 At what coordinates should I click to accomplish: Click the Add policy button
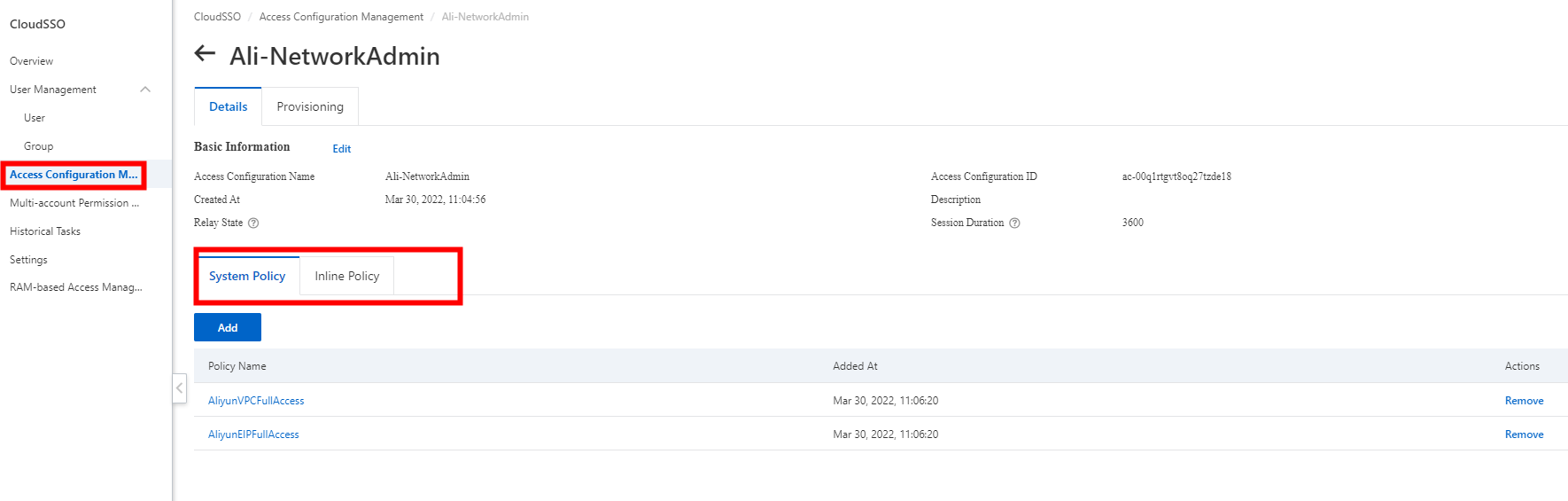(x=228, y=327)
